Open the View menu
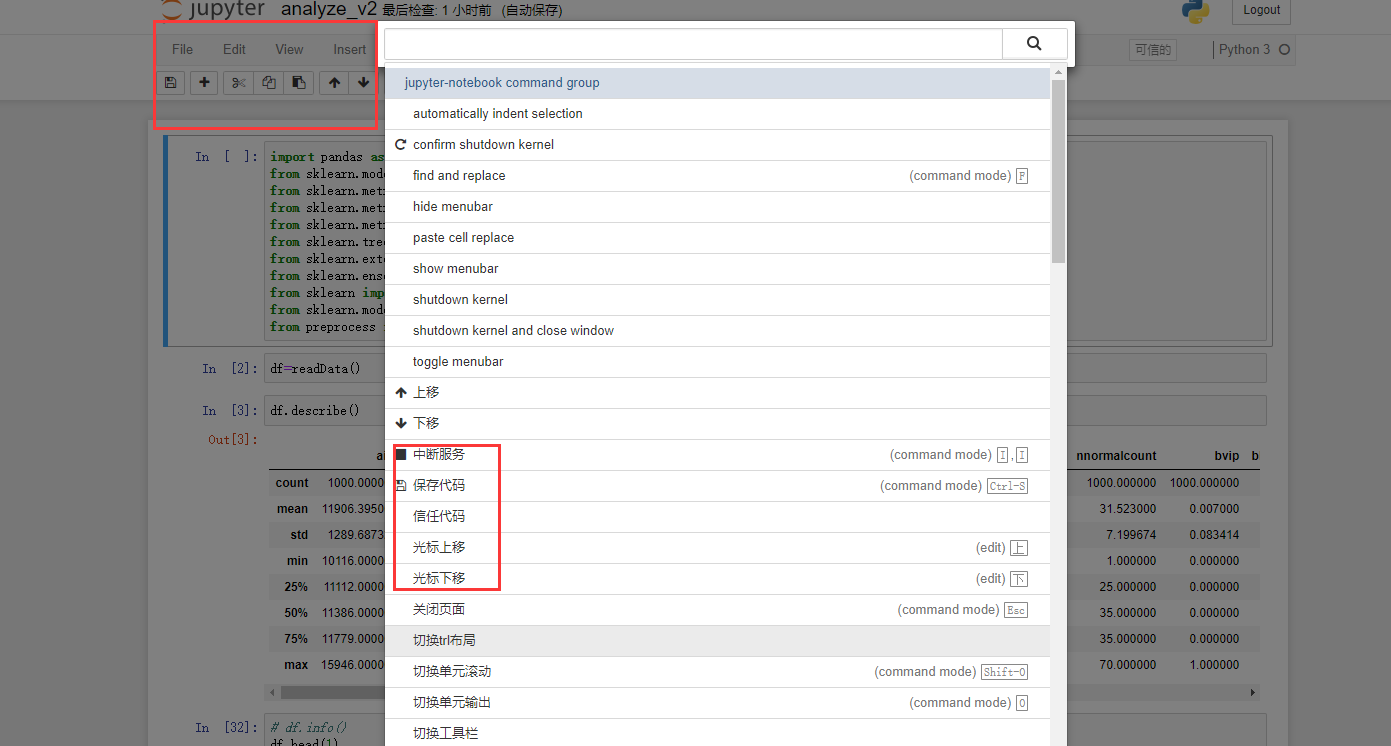Image resolution: width=1391 pixels, height=746 pixels. (289, 49)
